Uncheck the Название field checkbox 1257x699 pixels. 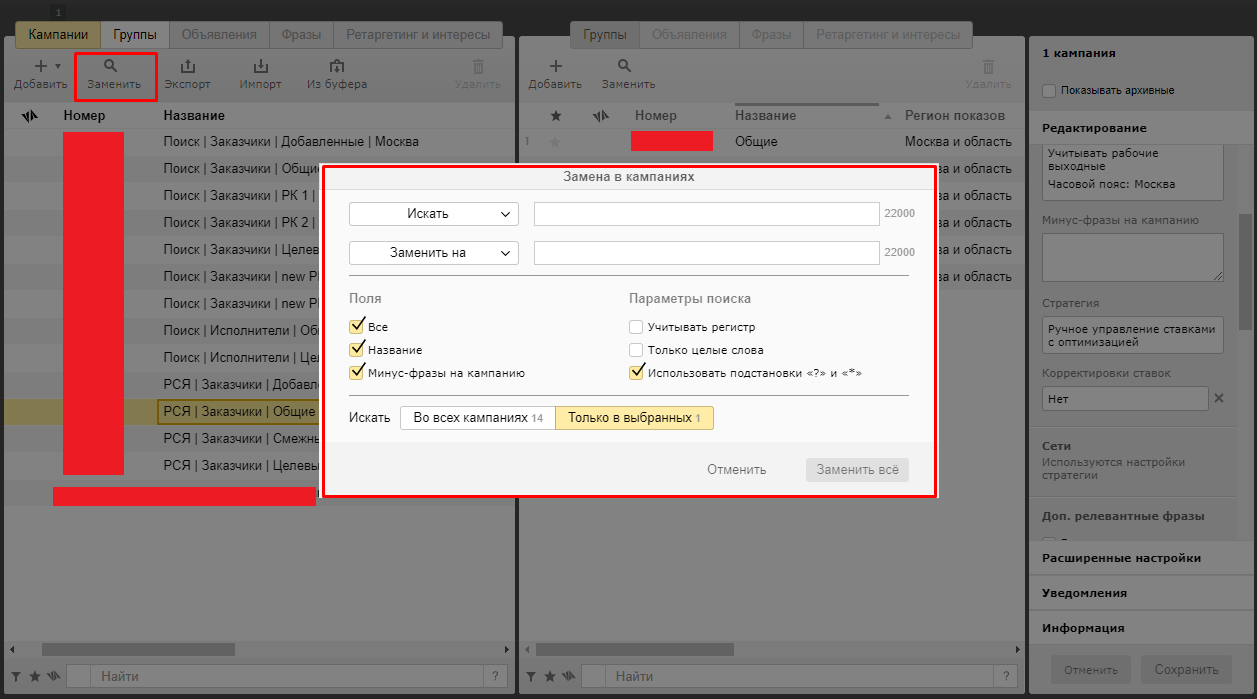click(x=356, y=349)
